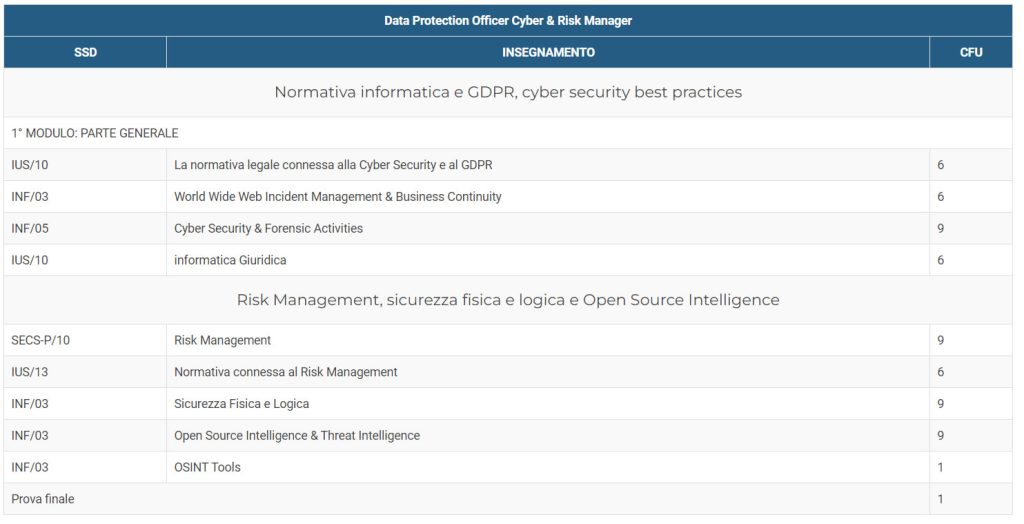
Task: Click World Wide Web Incident Management course
Action: coord(338,197)
